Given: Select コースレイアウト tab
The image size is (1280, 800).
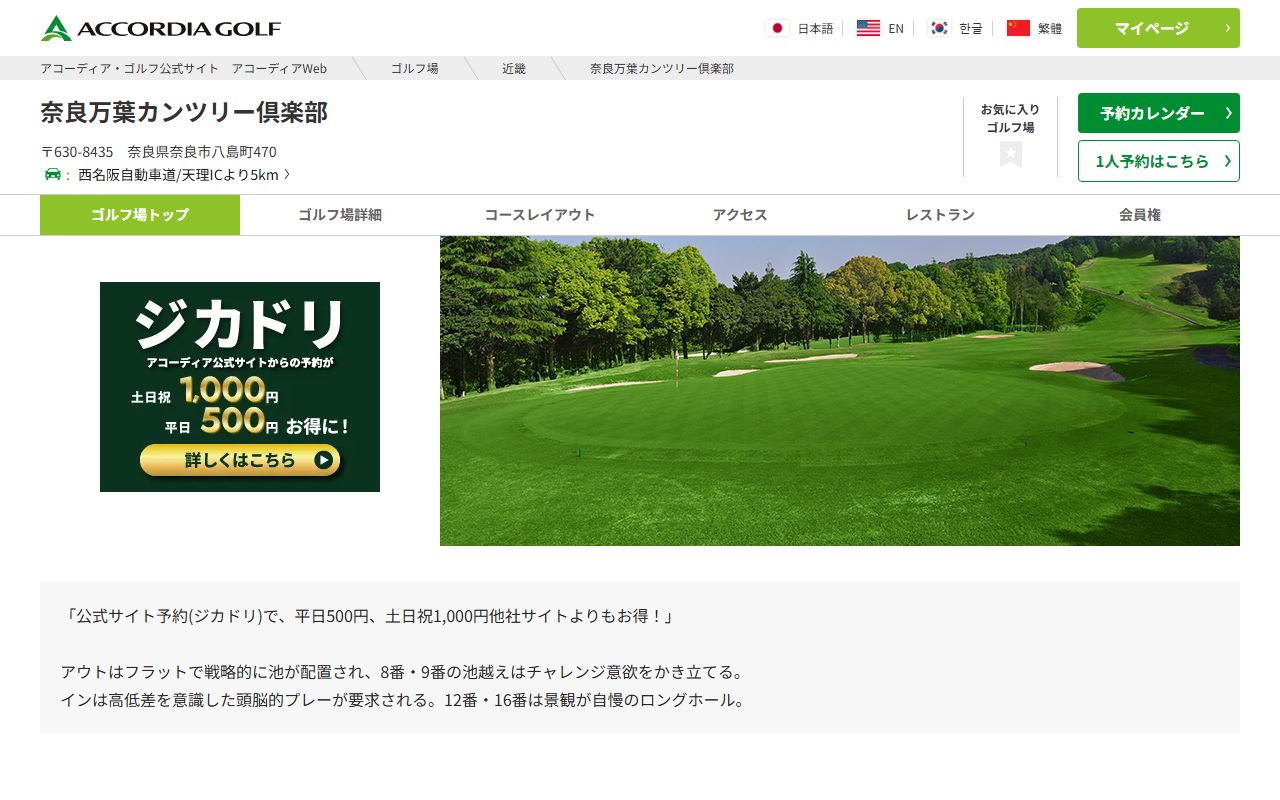Looking at the screenshot, I should click(540, 215).
